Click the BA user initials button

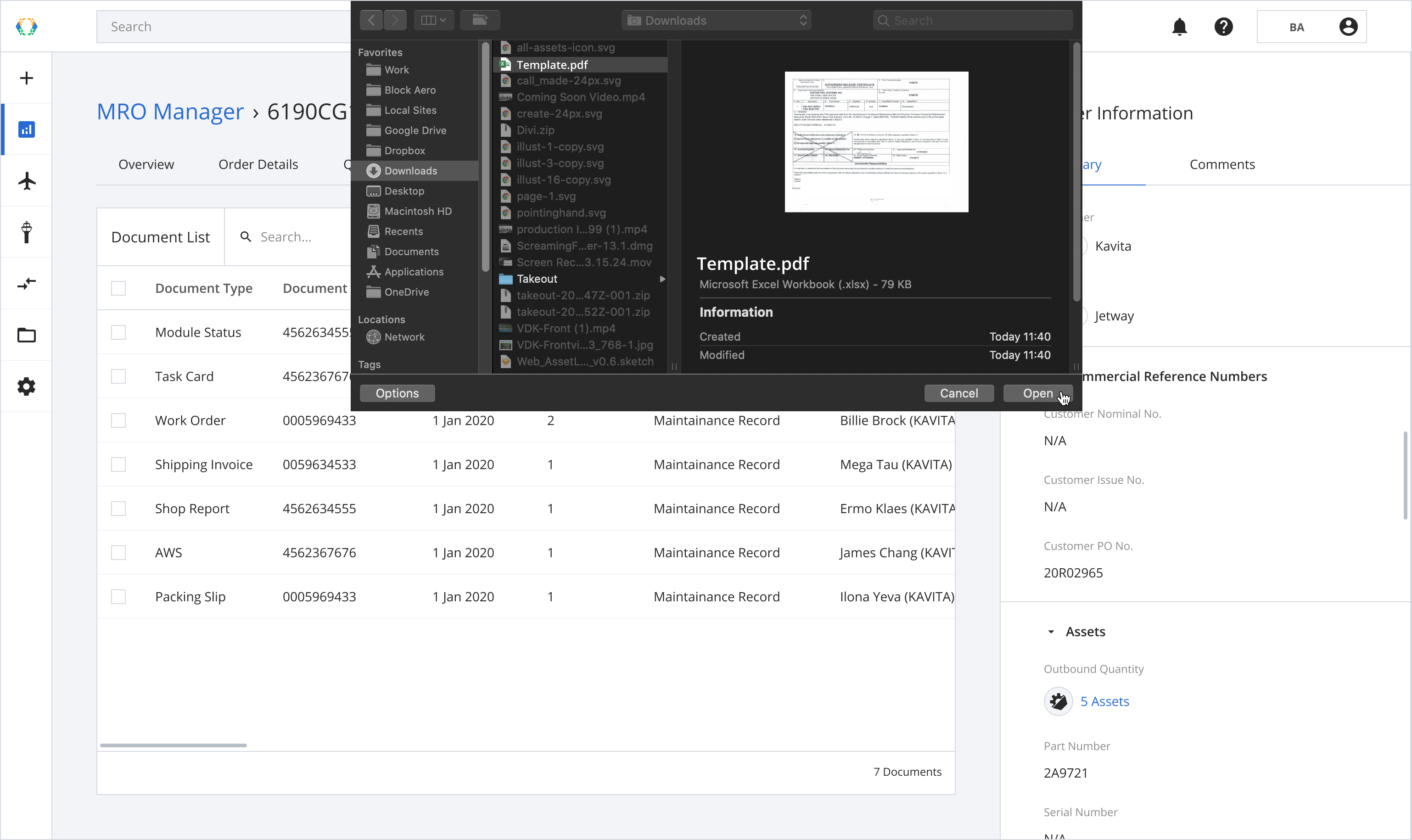[1296, 27]
